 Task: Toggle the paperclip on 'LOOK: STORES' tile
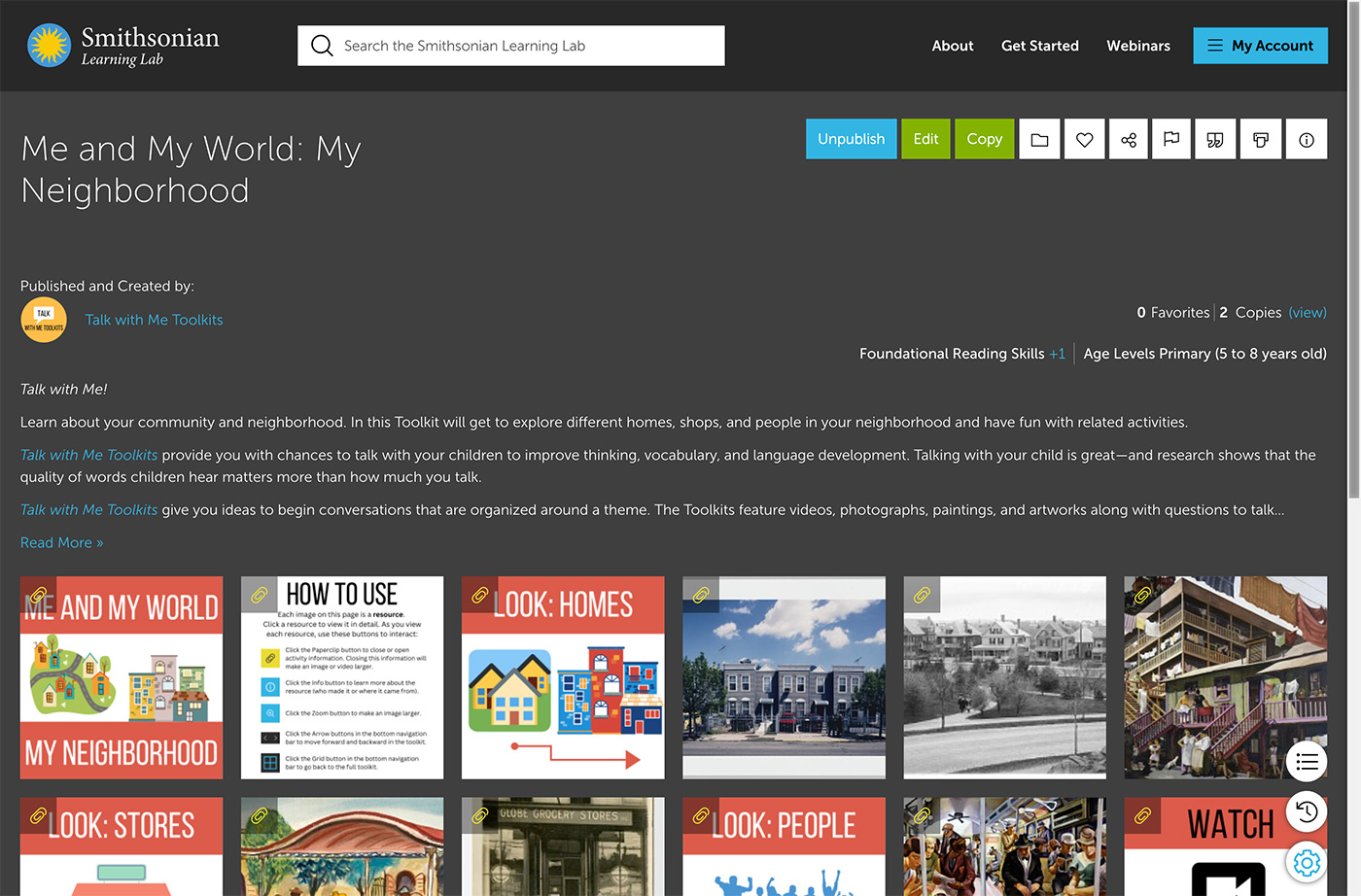click(x=38, y=813)
